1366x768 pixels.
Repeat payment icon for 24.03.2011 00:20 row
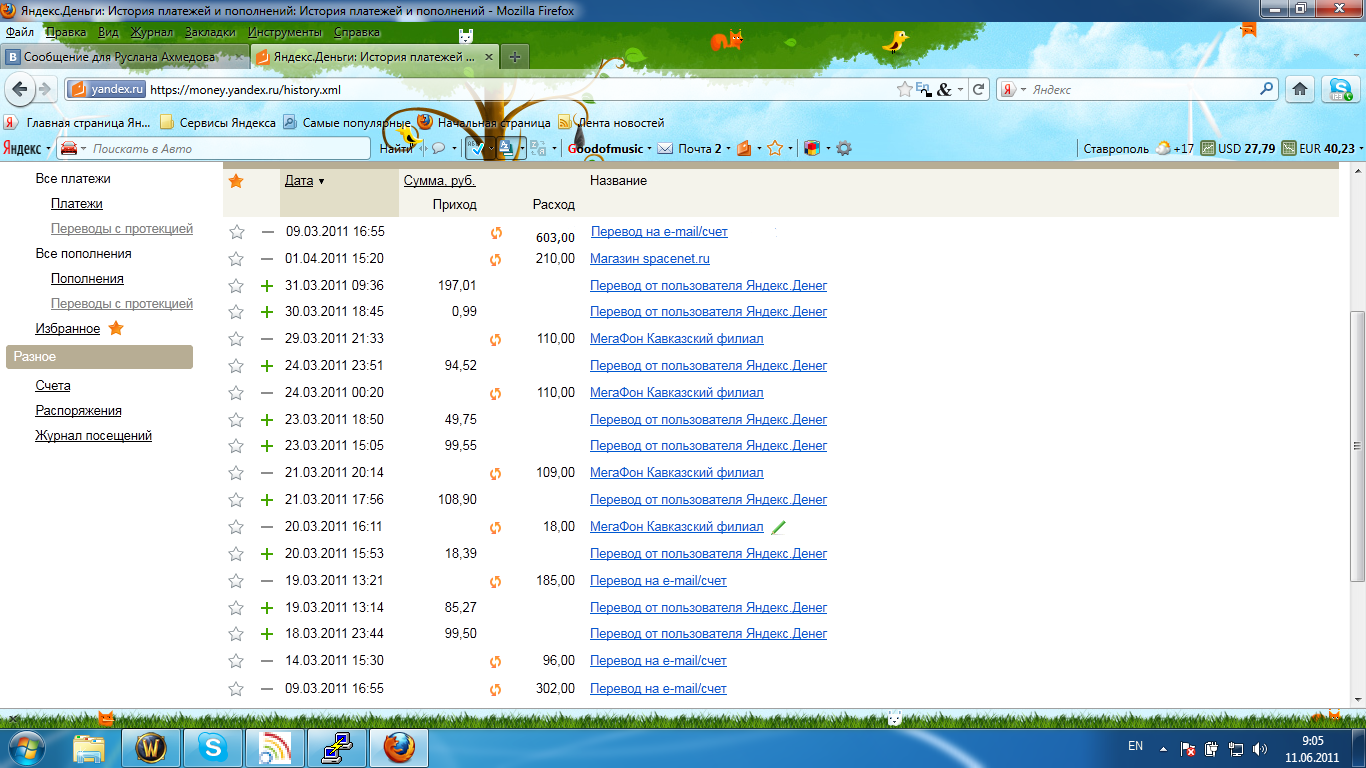tap(495, 393)
